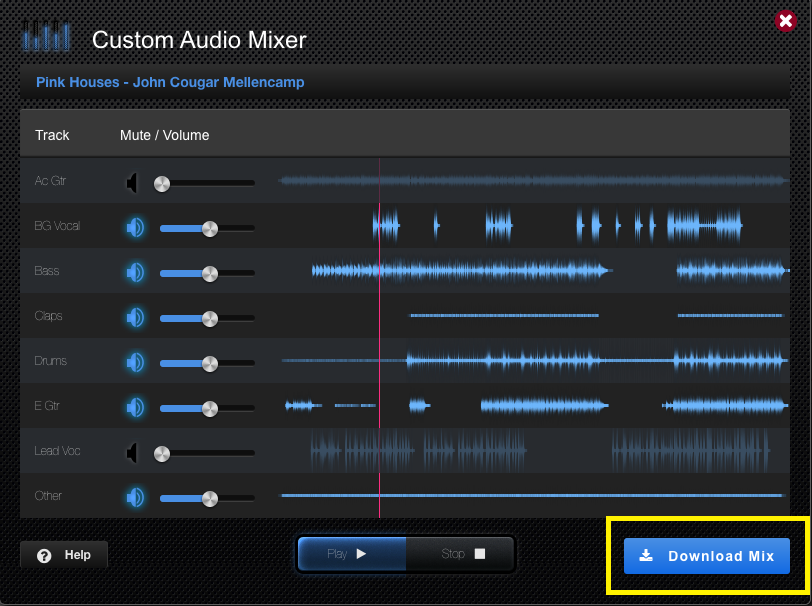812x606 pixels.
Task: Unmute the Ac Gtr track speaker icon
Action: click(x=133, y=183)
